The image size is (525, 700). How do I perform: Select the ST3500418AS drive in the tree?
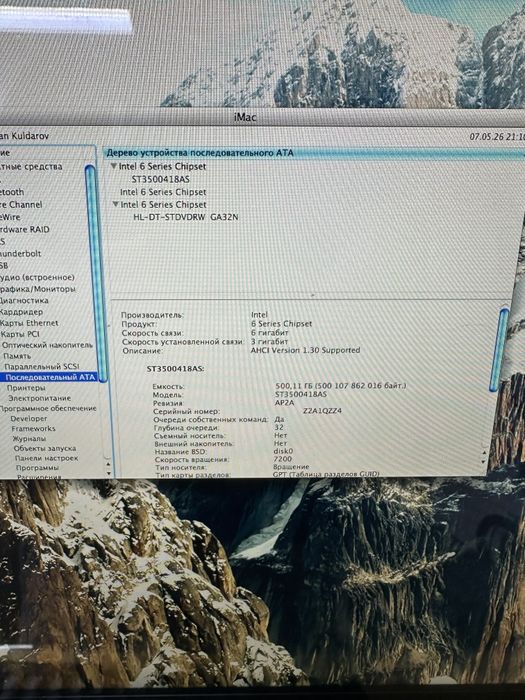(x=161, y=179)
